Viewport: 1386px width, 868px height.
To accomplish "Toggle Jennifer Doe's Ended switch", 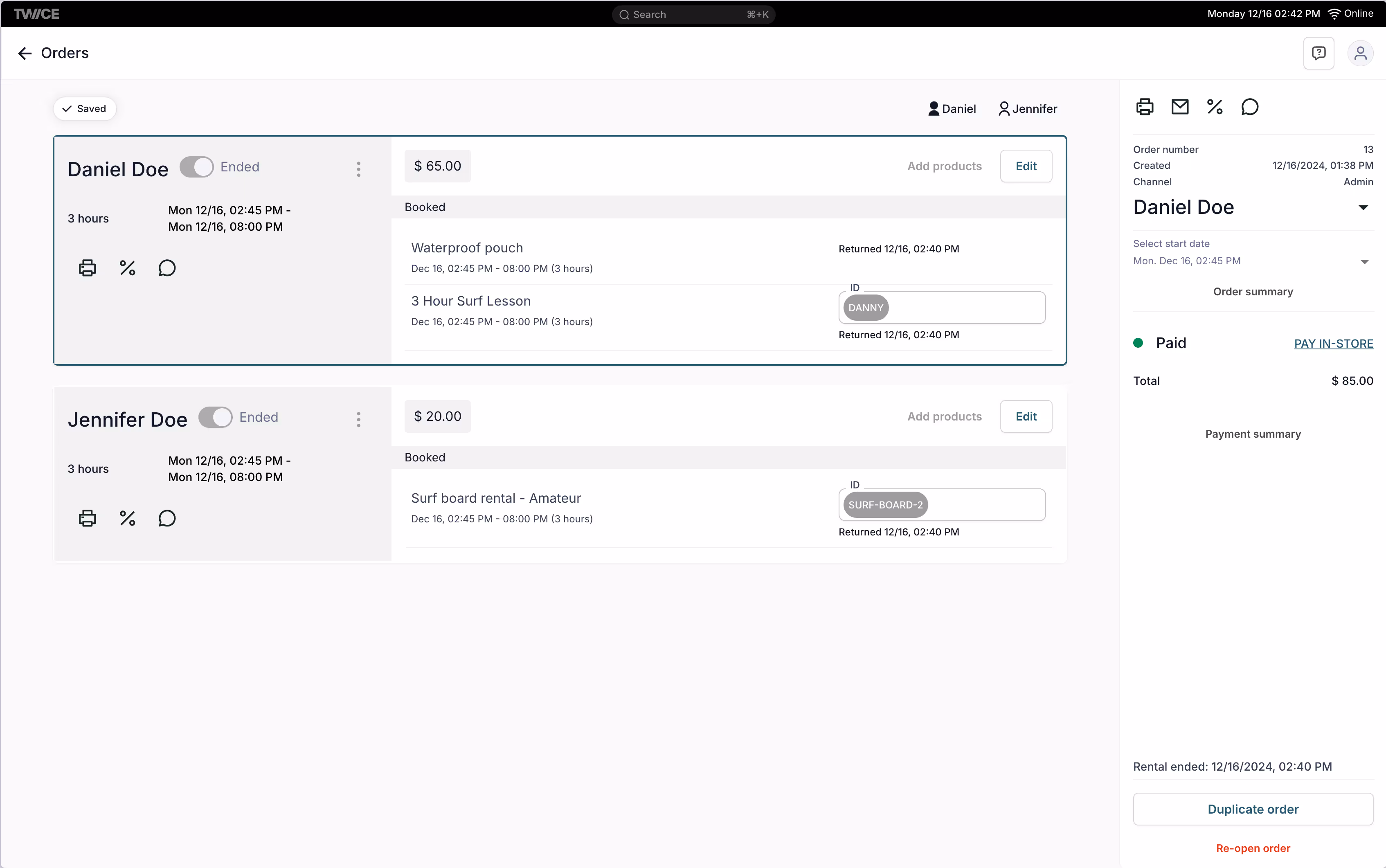I will click(215, 417).
